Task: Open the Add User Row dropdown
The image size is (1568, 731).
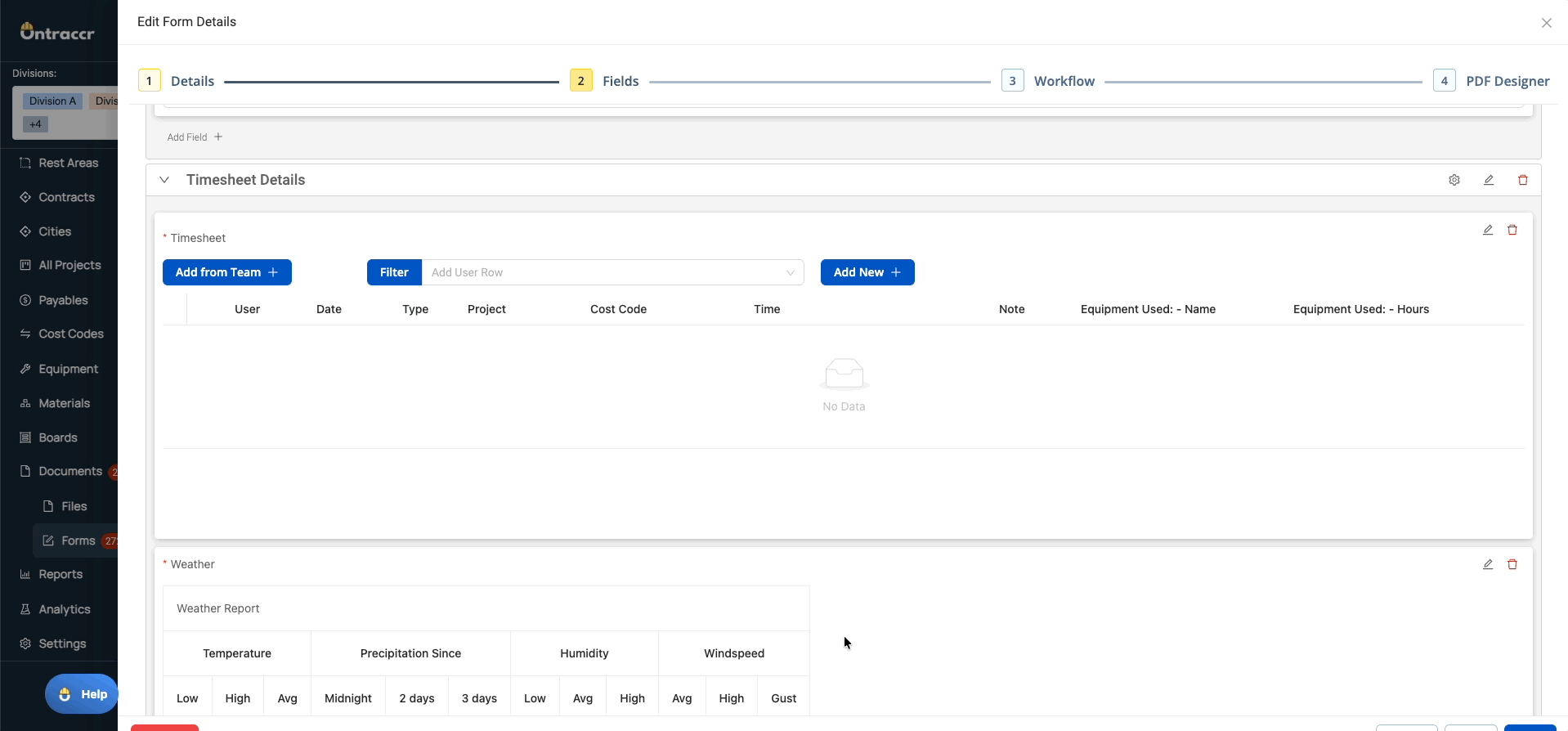Action: click(x=612, y=272)
